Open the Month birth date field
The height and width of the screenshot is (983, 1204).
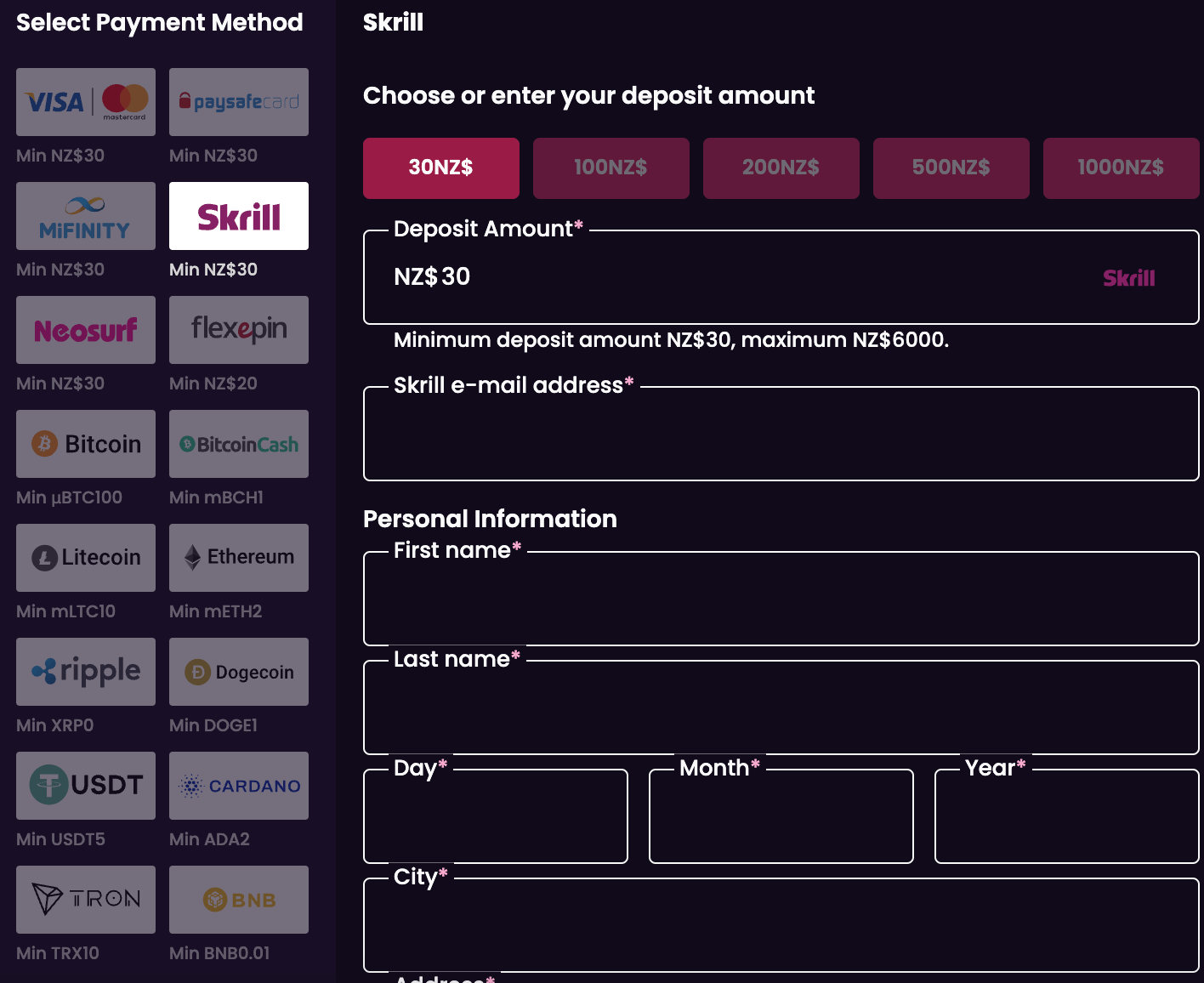(781, 816)
